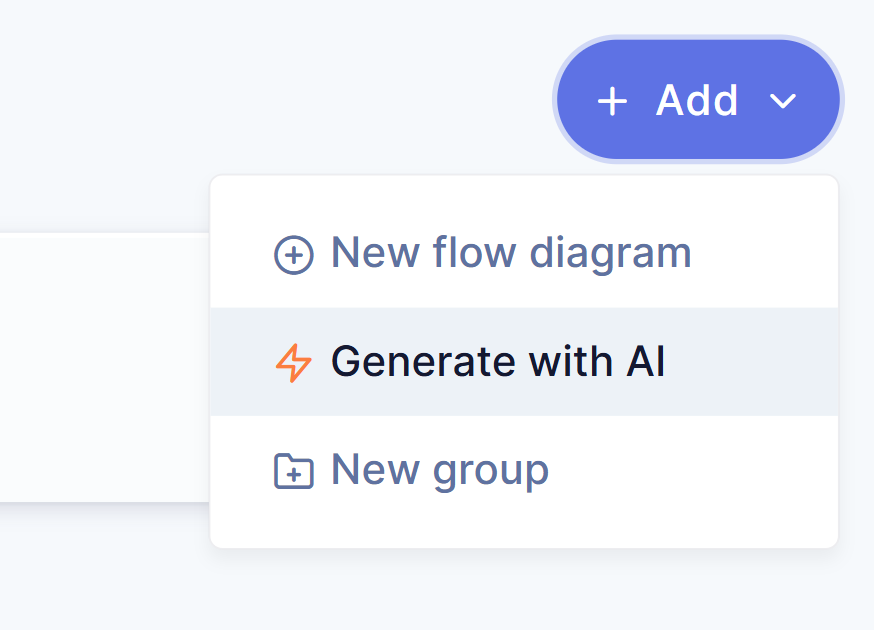This screenshot has width=874, height=630.
Task: Click the plus icon on the Add button
Action: pyautogui.click(x=614, y=100)
